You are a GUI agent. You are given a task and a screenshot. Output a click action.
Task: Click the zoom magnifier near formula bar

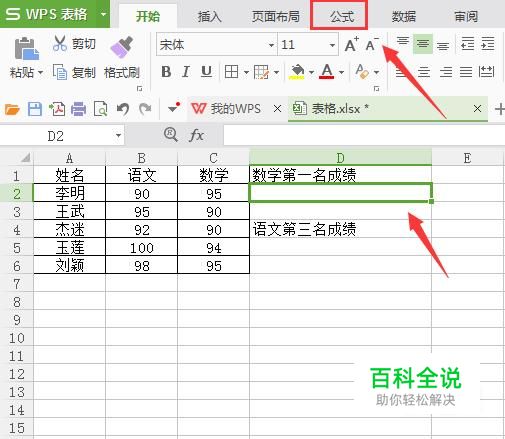coord(171,135)
